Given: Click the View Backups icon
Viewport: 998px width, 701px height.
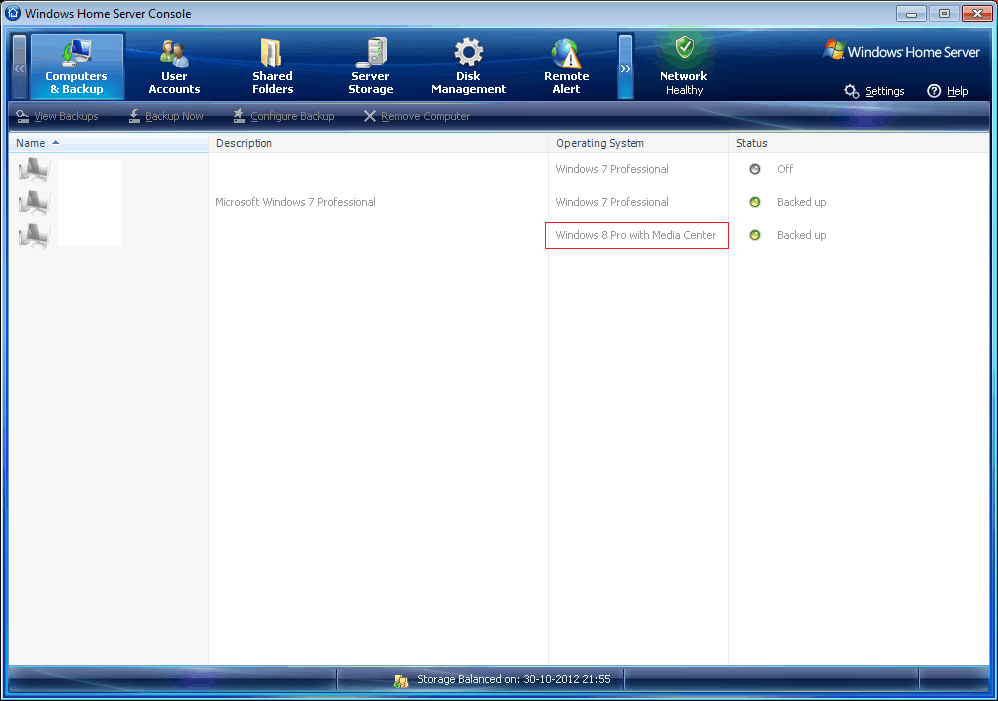Looking at the screenshot, I should click(x=23, y=116).
